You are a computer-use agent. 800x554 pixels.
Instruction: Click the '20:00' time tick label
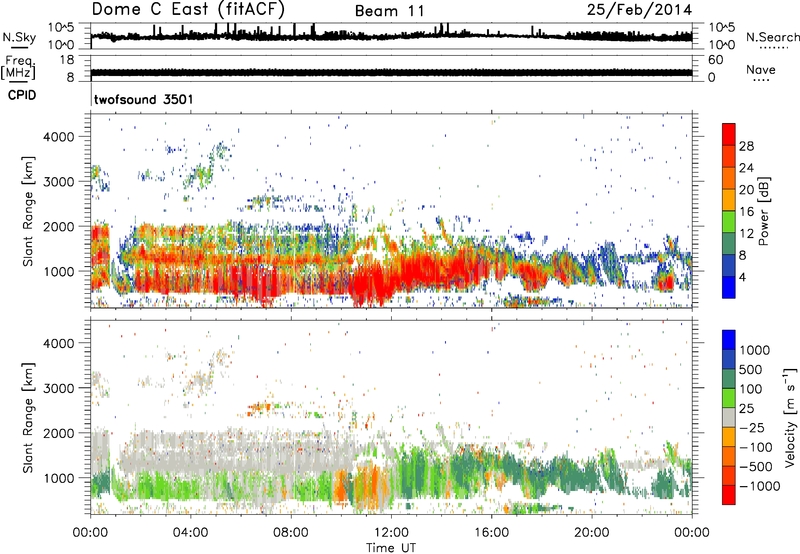(592, 532)
